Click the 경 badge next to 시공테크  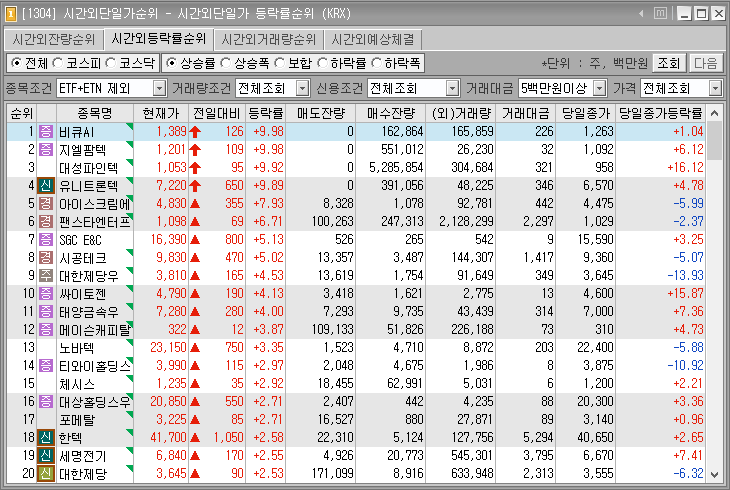pos(46,258)
